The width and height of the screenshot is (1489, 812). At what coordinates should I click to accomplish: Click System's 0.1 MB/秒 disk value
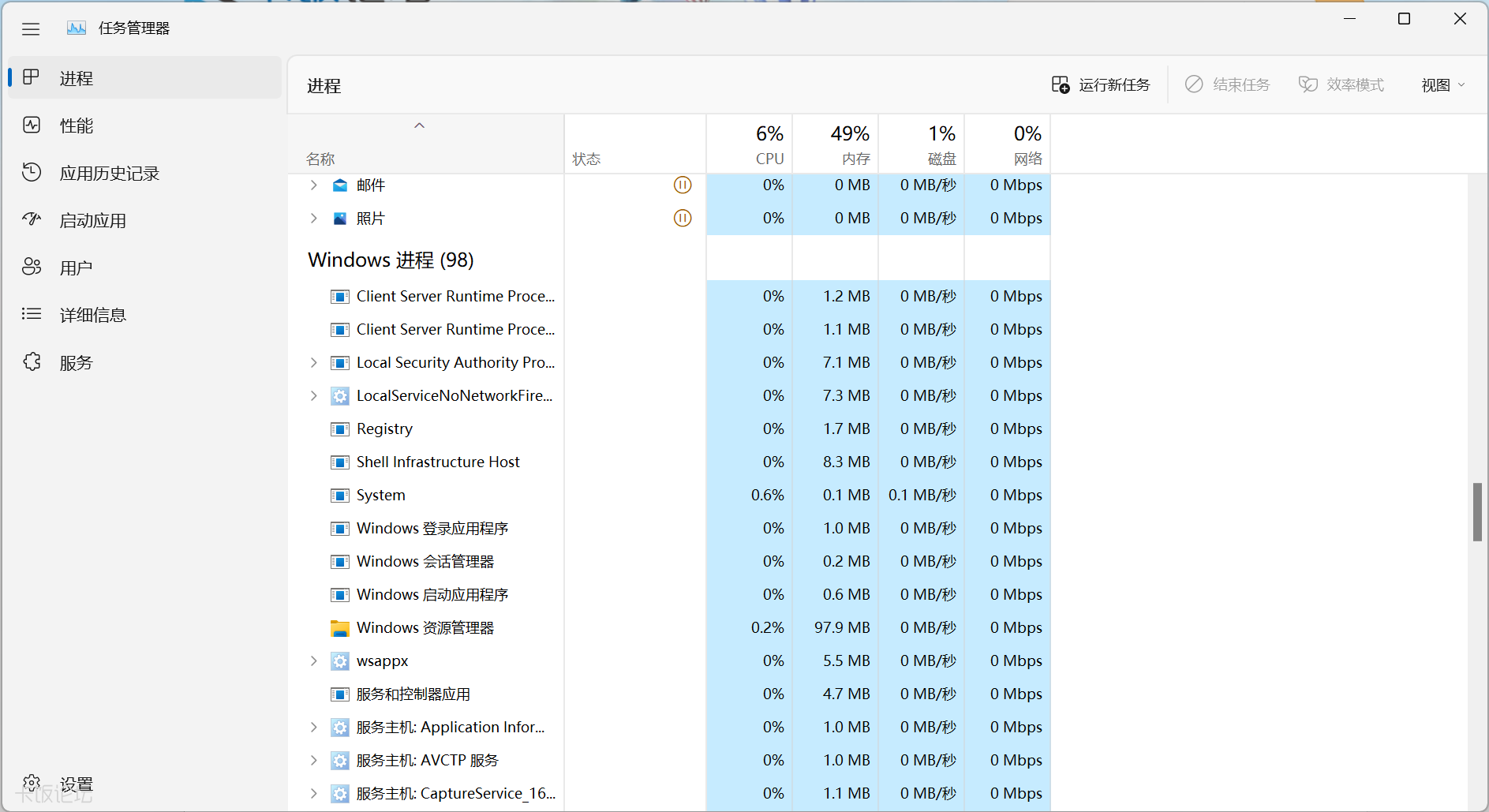coord(922,495)
